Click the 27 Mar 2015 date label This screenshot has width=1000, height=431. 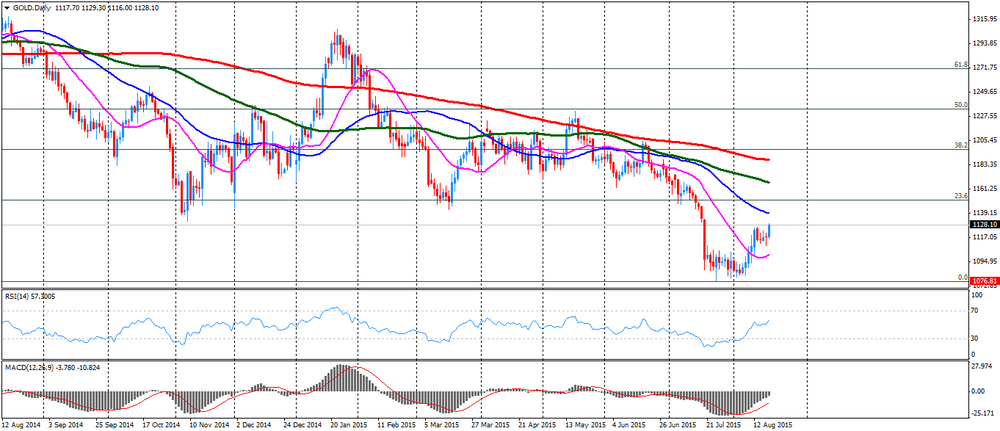[491, 423]
